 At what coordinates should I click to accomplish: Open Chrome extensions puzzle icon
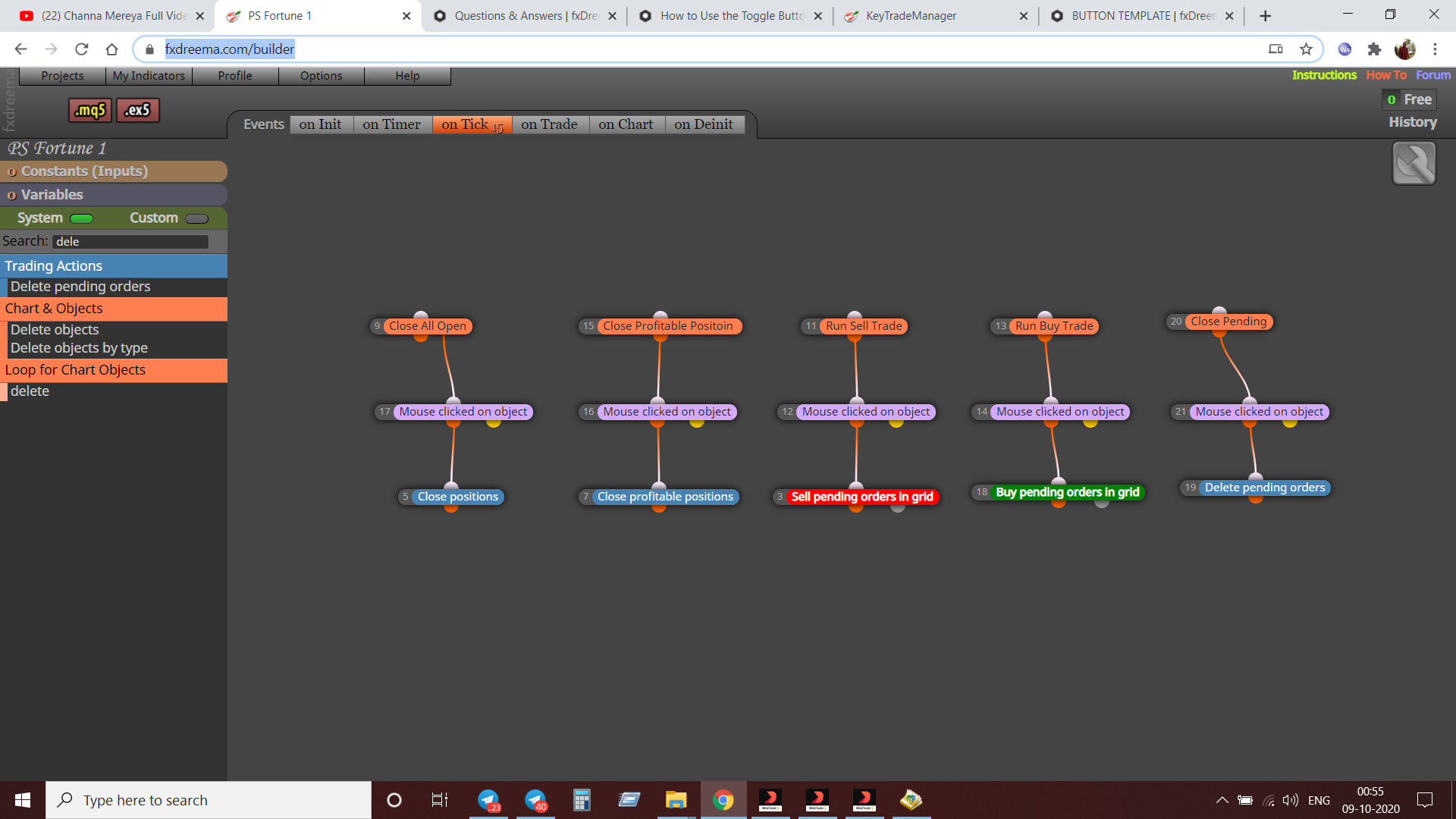[x=1374, y=49]
